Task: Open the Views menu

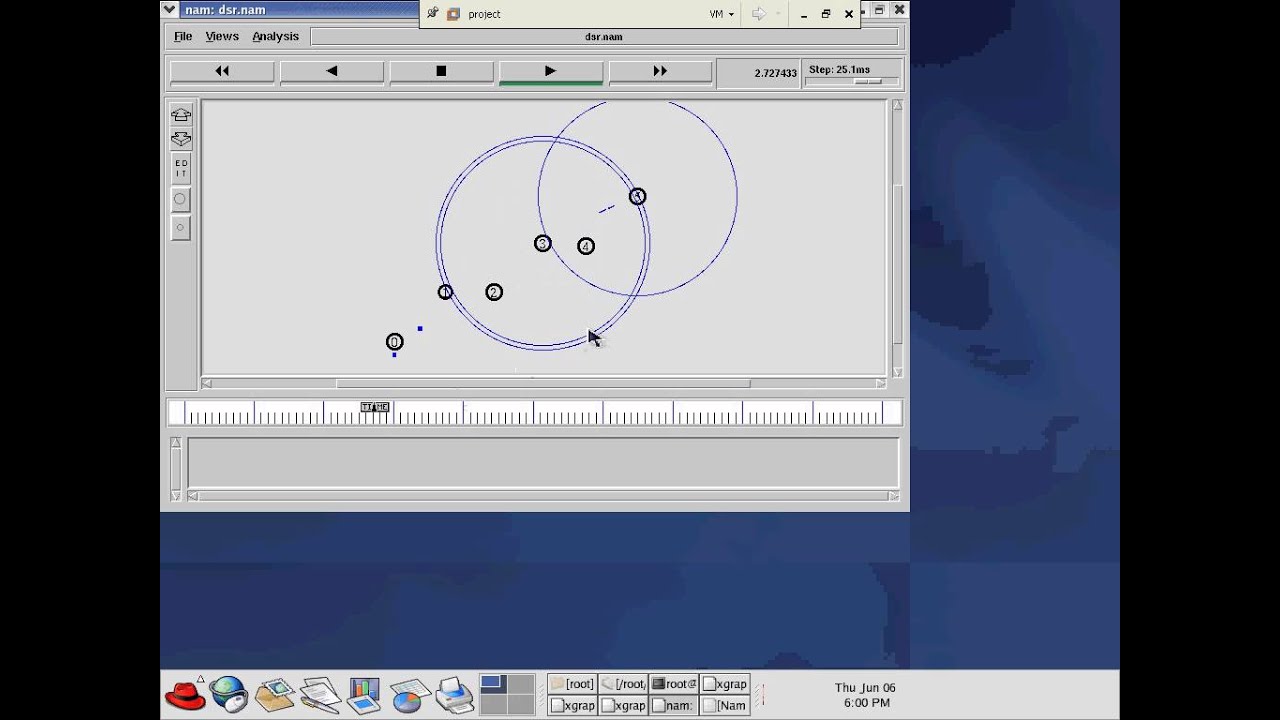Action: tap(222, 36)
